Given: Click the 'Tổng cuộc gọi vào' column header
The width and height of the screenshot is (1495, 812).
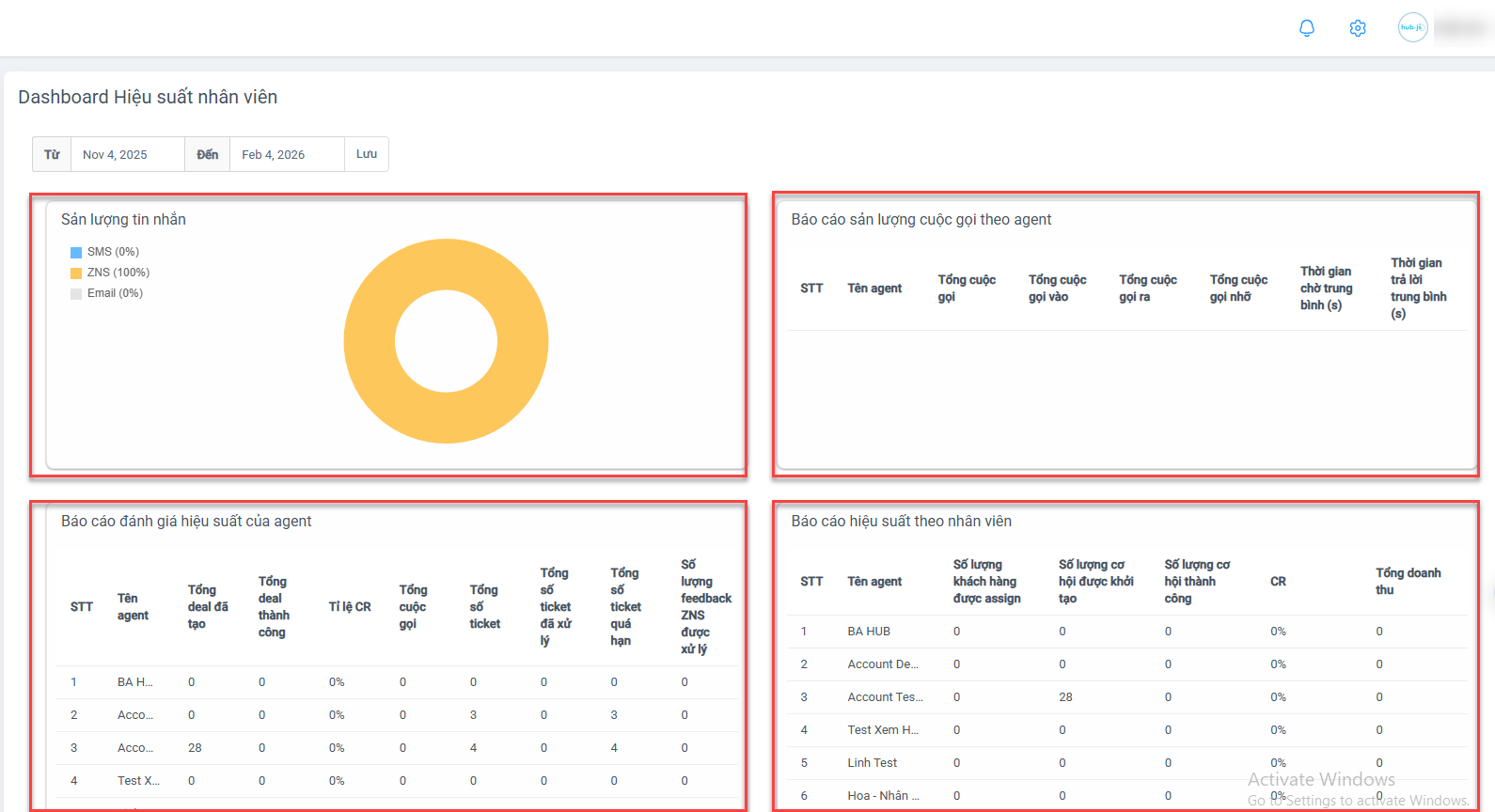Looking at the screenshot, I should pyautogui.click(x=1057, y=289).
